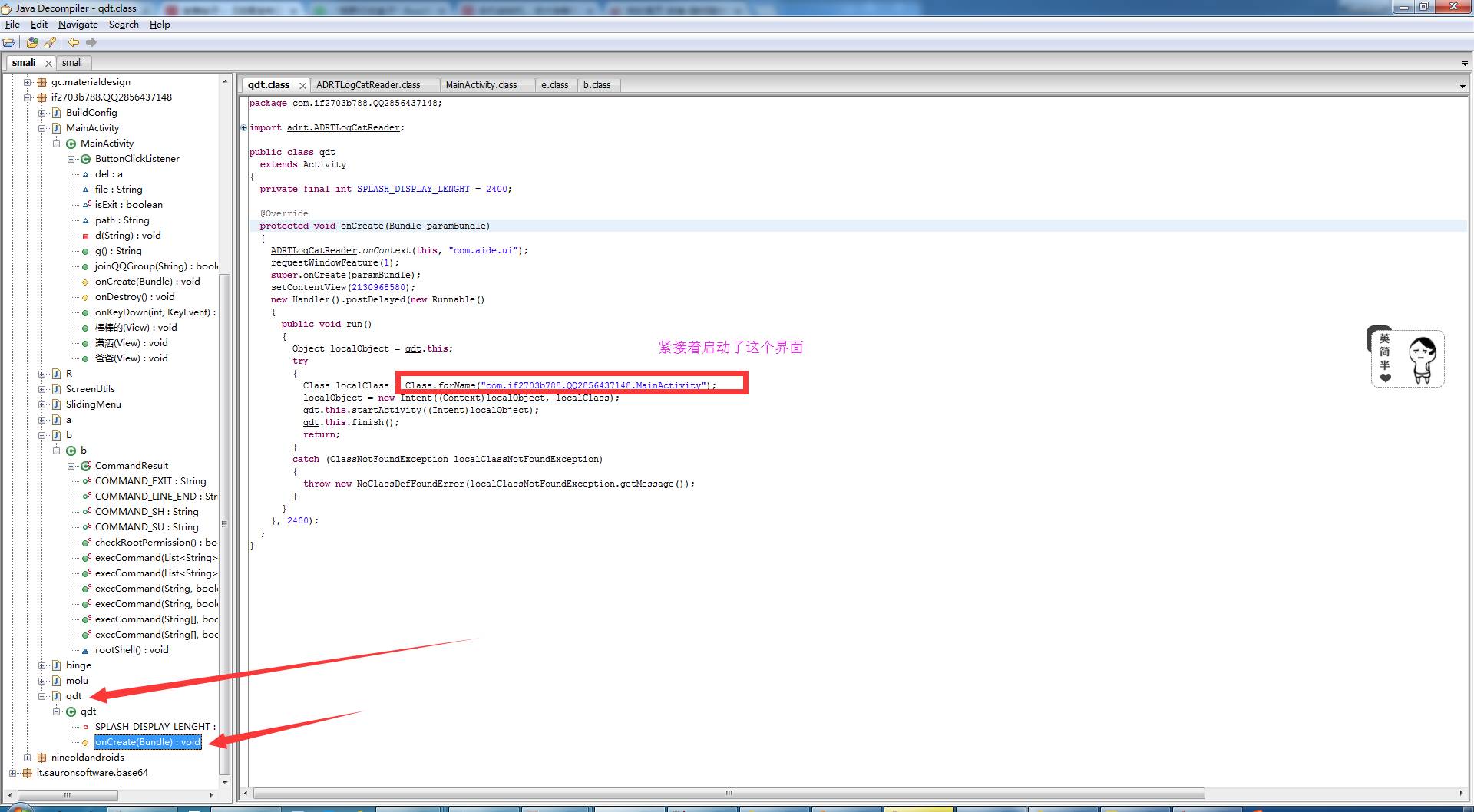Click the code editor horizontal scrollbar thumb
The width and height of the screenshot is (1474, 812).
pyautogui.click(x=729, y=793)
